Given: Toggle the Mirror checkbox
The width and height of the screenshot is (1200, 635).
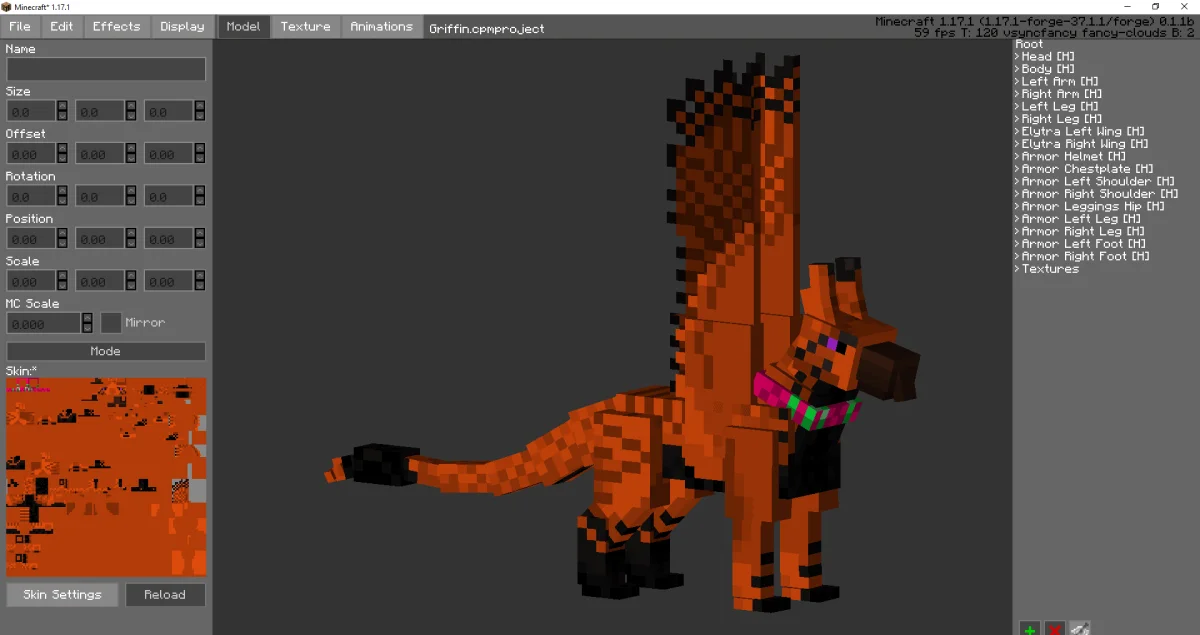Looking at the screenshot, I should pos(111,323).
